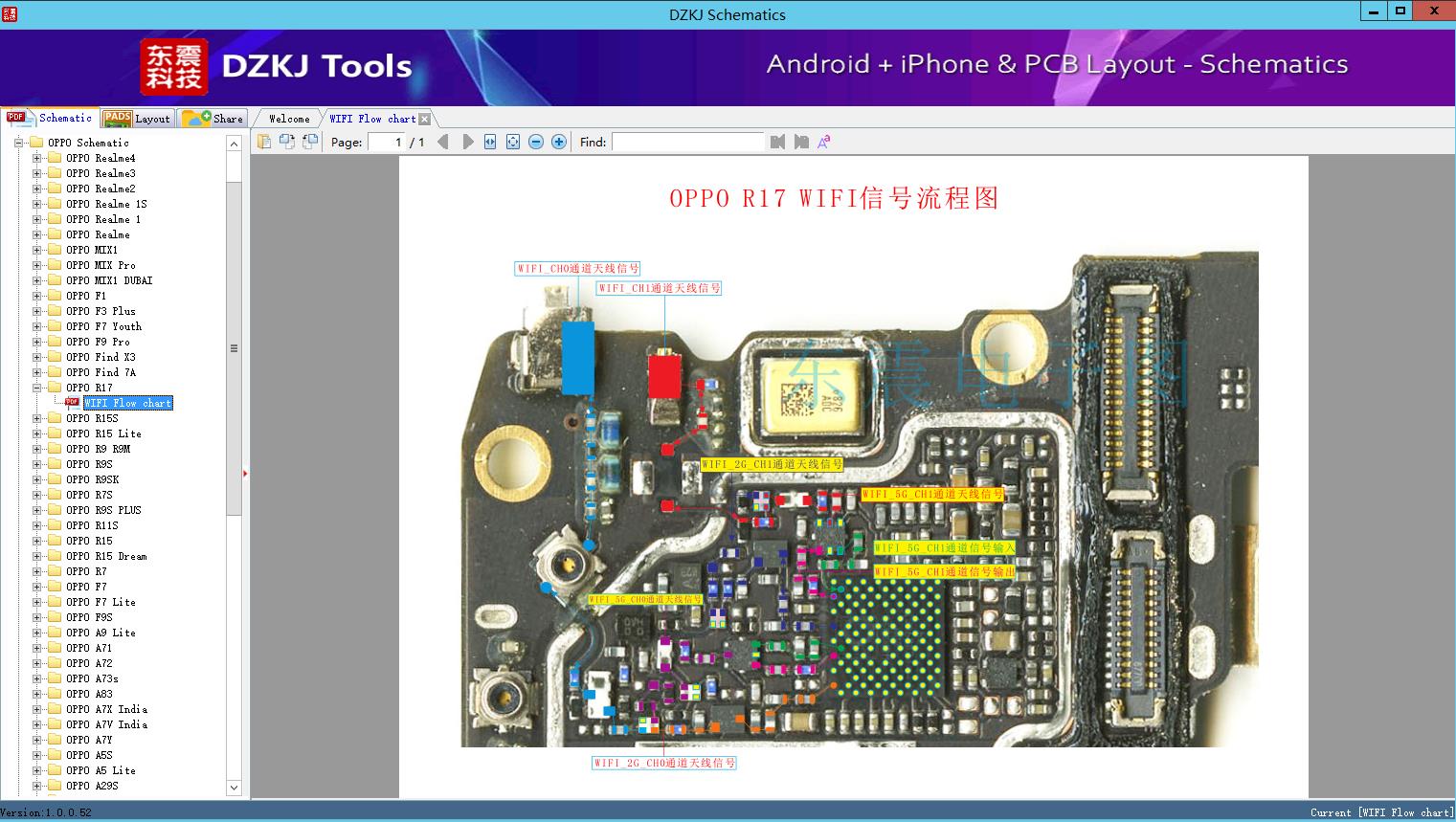Click the OPPO MIX Pro folder icon
Screen dimensions: 1456x822
point(55,265)
